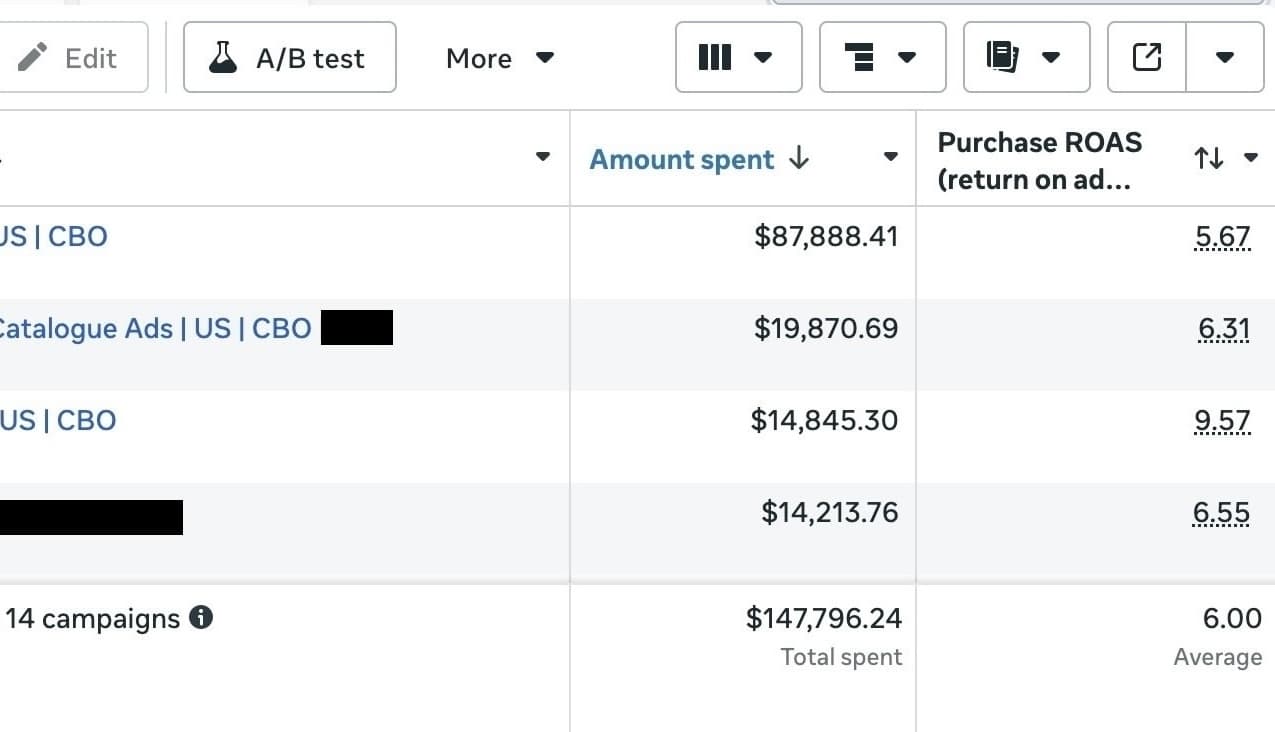1275x732 pixels.
Task: Click the 9.57 ROAS value
Action: click(1222, 421)
